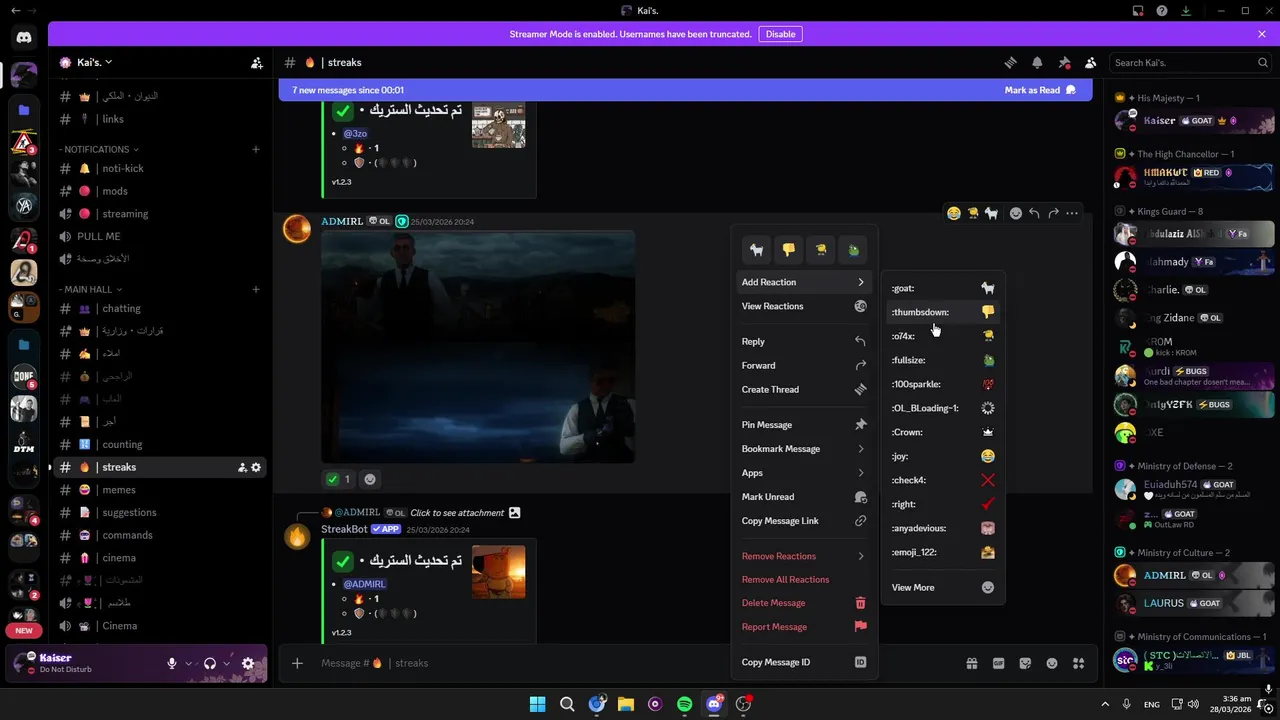Choose the :joy: reaction

943,456
